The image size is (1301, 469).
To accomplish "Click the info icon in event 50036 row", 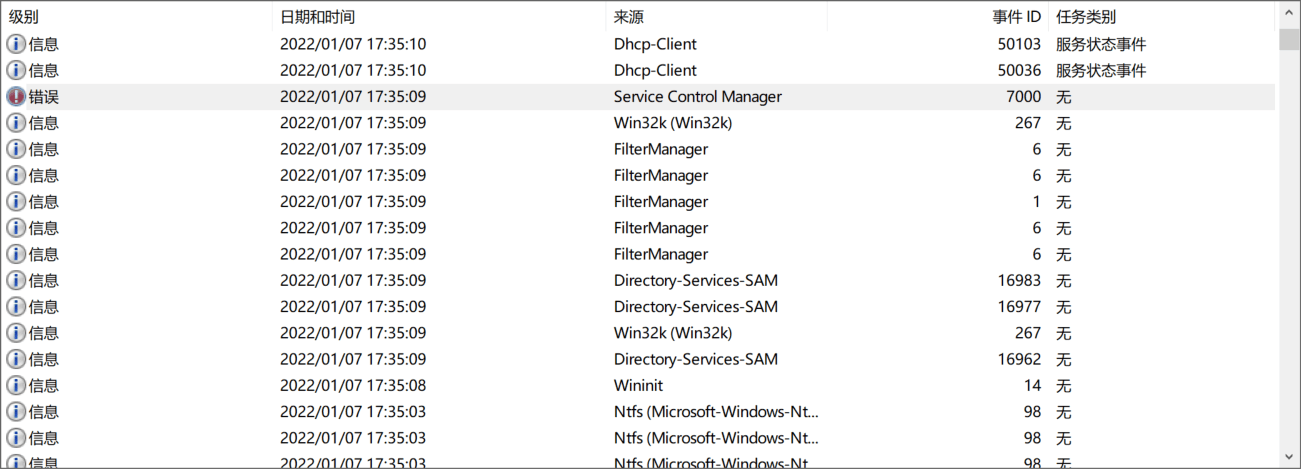I will coord(16,70).
